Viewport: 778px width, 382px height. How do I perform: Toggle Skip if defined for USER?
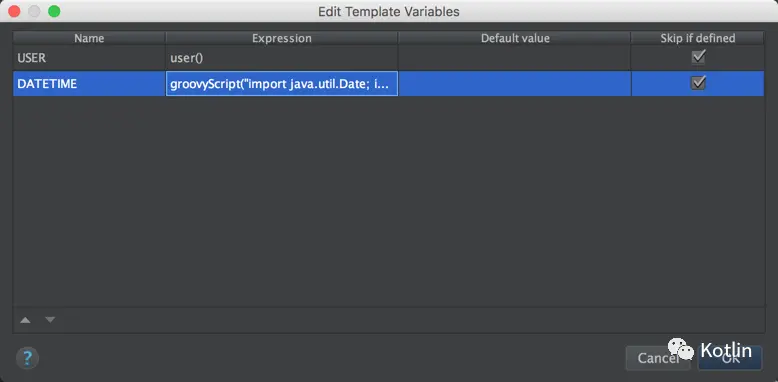698,58
